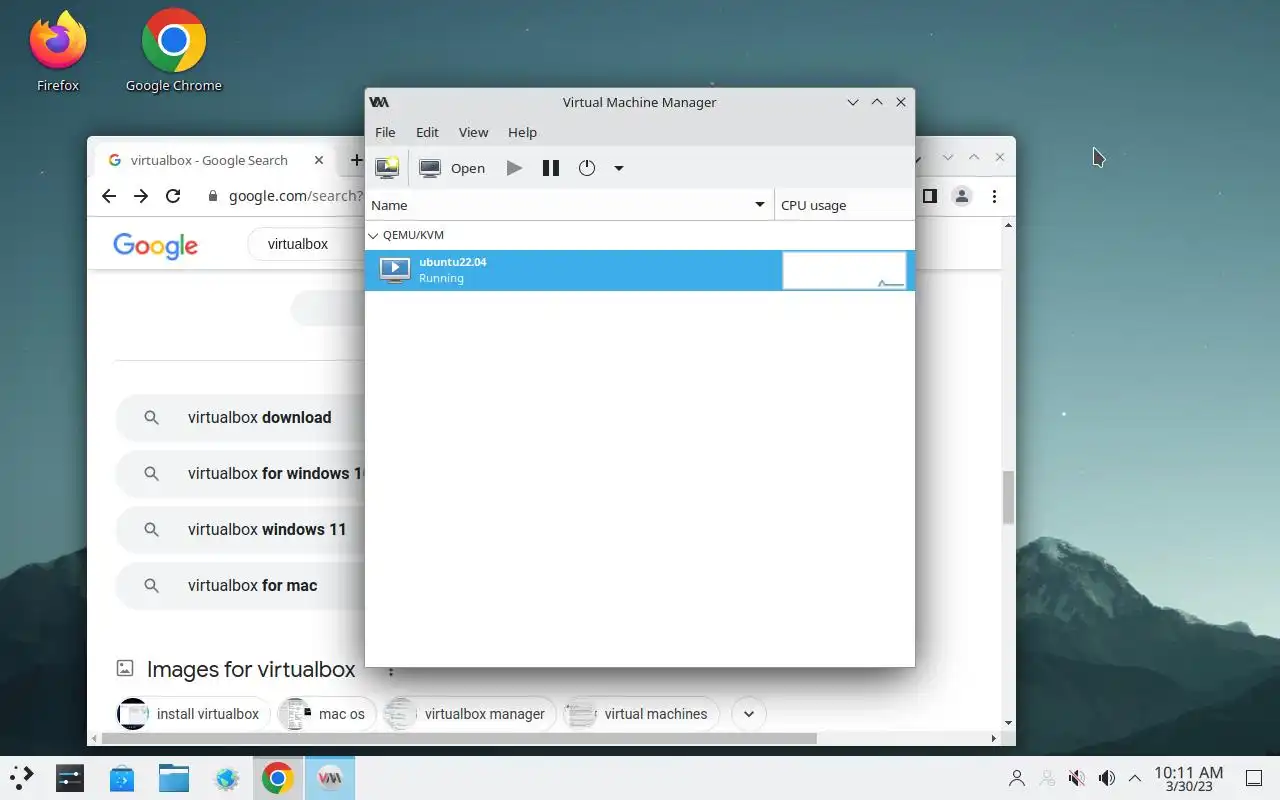Screen dimensions: 1280x800
Task: Select the virtual machines image chip
Action: pos(641,714)
